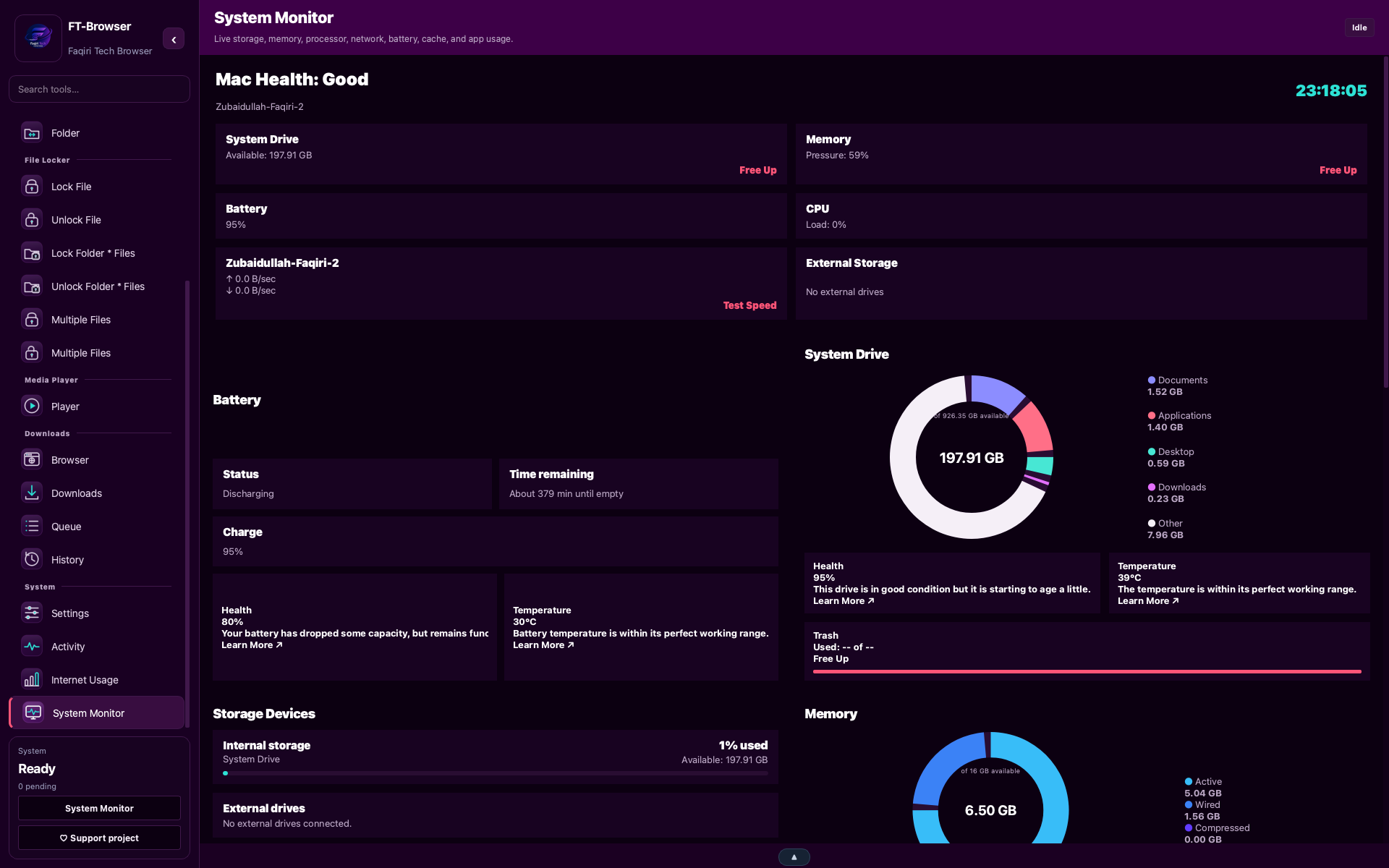Click the Charge 95% tile

pyautogui.click(x=496, y=541)
